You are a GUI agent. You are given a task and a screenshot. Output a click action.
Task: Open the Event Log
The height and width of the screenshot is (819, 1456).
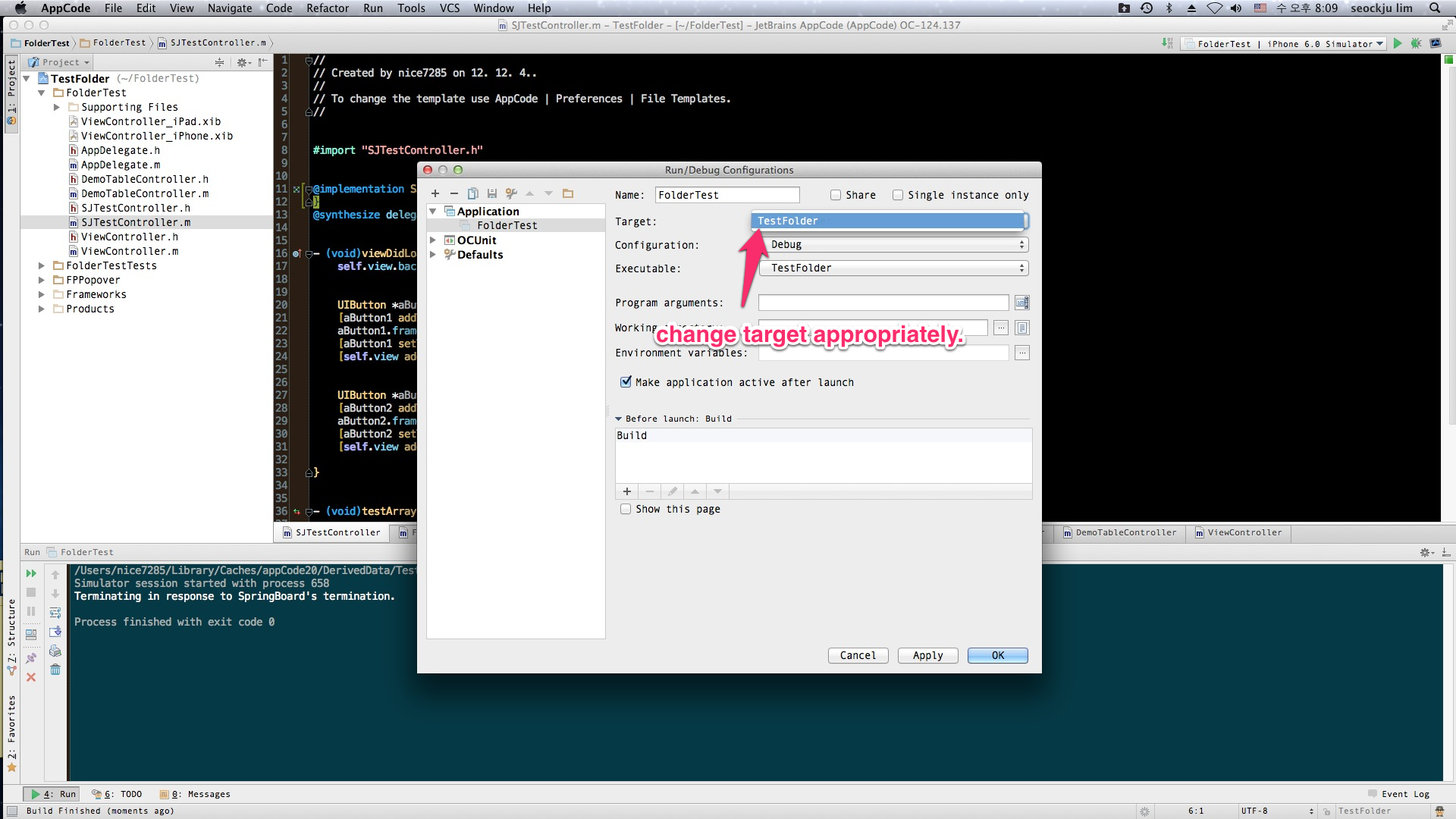[x=1399, y=794]
